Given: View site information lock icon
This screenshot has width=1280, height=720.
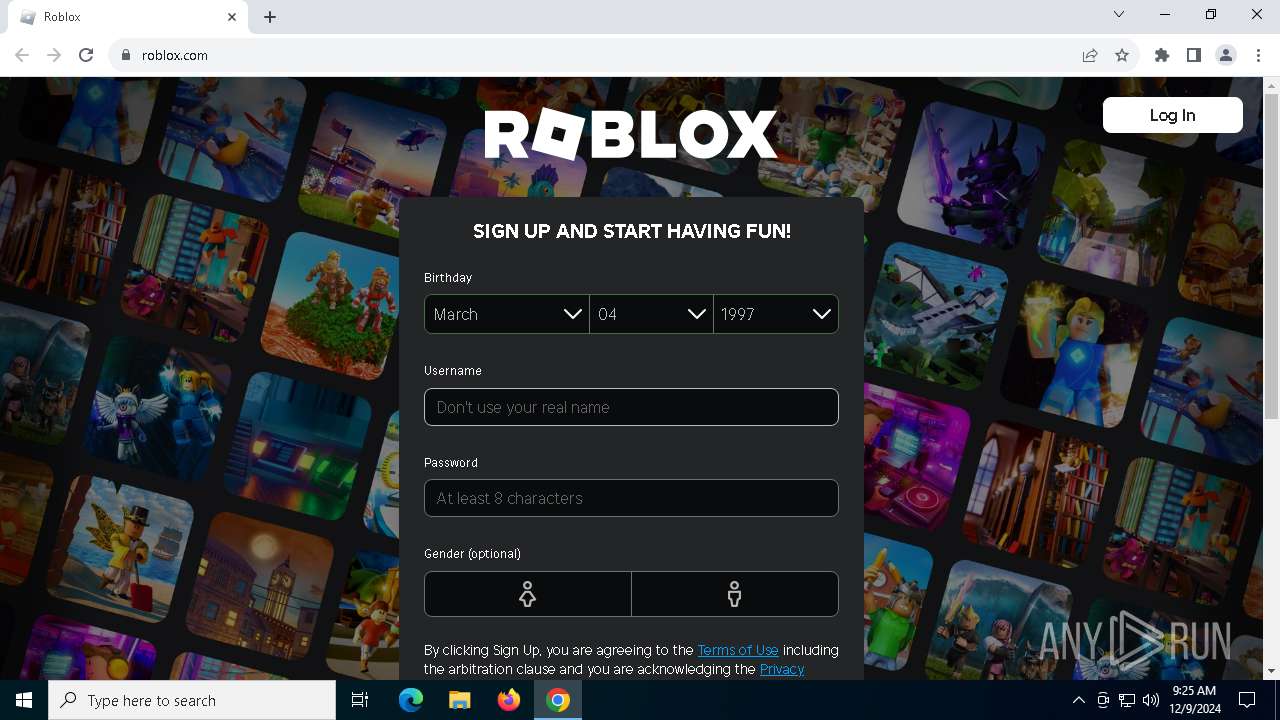Looking at the screenshot, I should [x=125, y=55].
